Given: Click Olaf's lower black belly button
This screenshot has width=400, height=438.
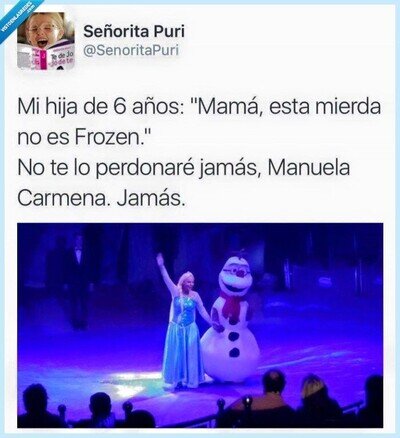Looking at the screenshot, I should [234, 352].
